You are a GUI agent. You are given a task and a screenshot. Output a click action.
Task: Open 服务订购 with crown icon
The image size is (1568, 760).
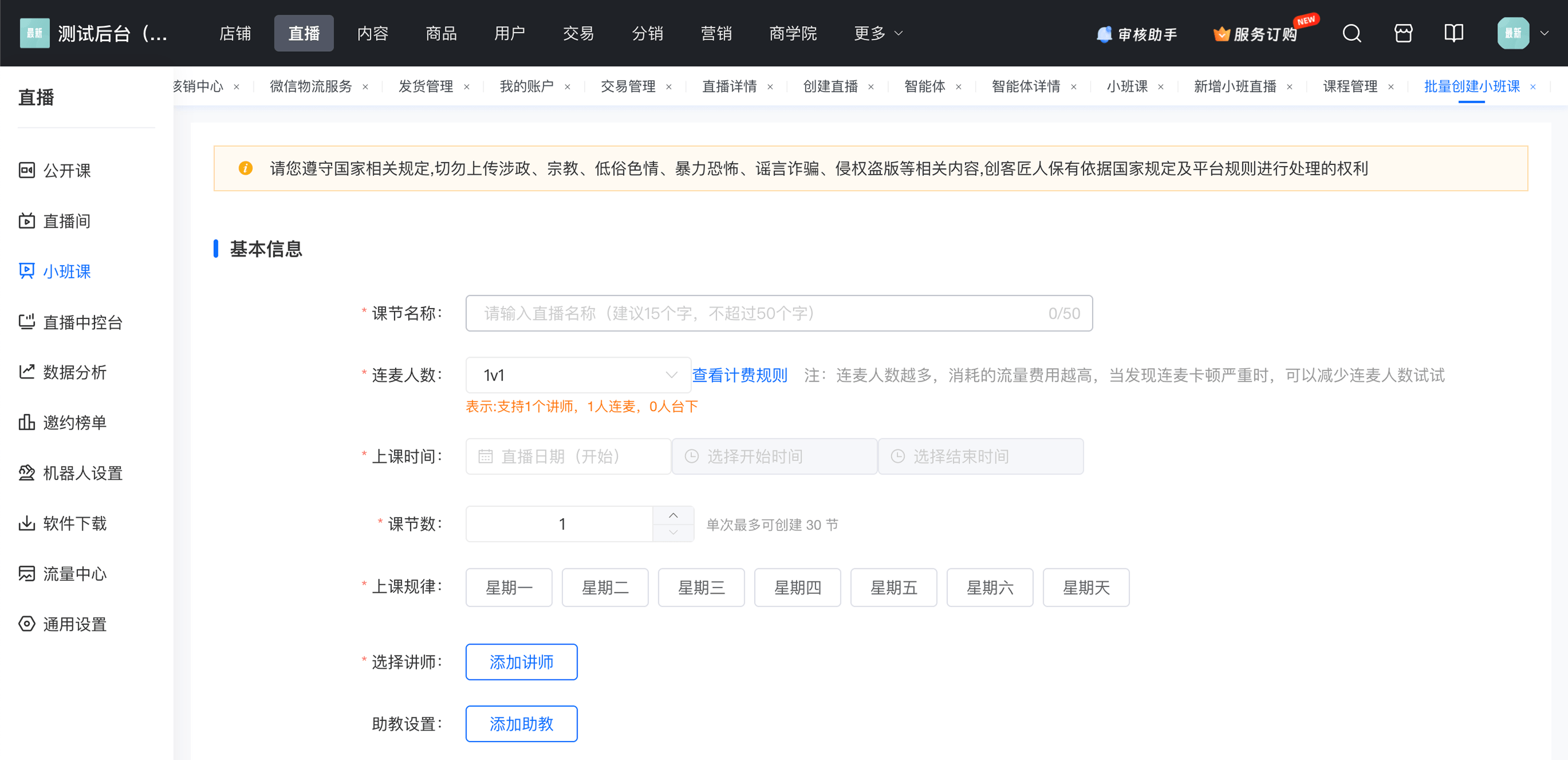(1255, 34)
